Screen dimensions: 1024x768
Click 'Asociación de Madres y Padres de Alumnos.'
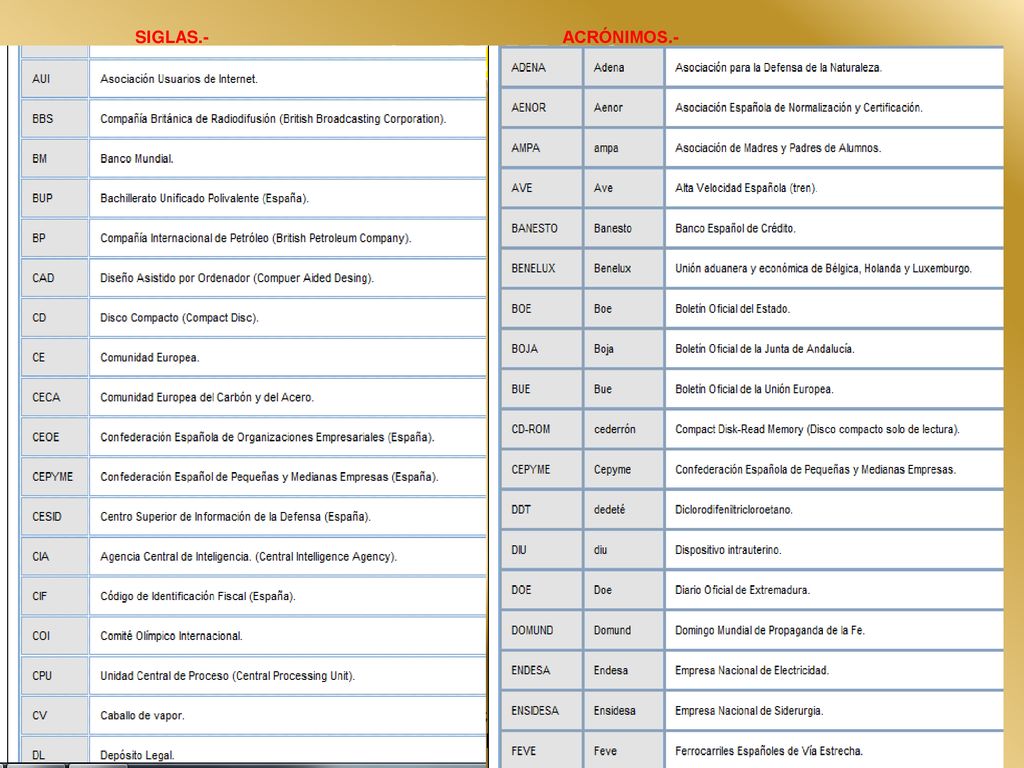tap(778, 148)
